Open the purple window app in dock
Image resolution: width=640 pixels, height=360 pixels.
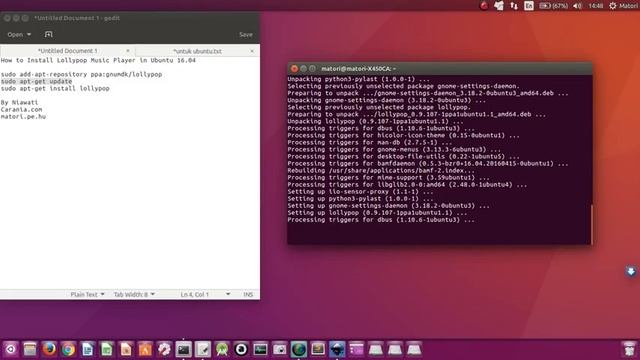(x=356, y=349)
